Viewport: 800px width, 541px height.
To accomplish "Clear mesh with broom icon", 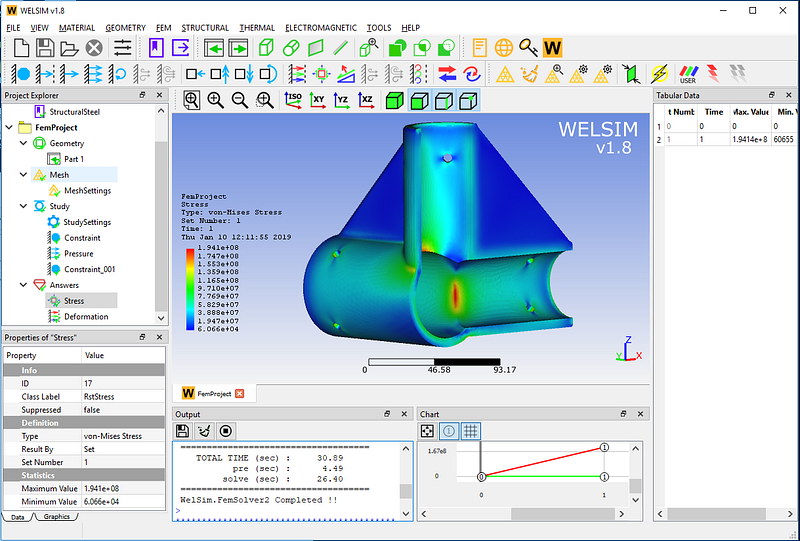I will pyautogui.click(x=529, y=74).
